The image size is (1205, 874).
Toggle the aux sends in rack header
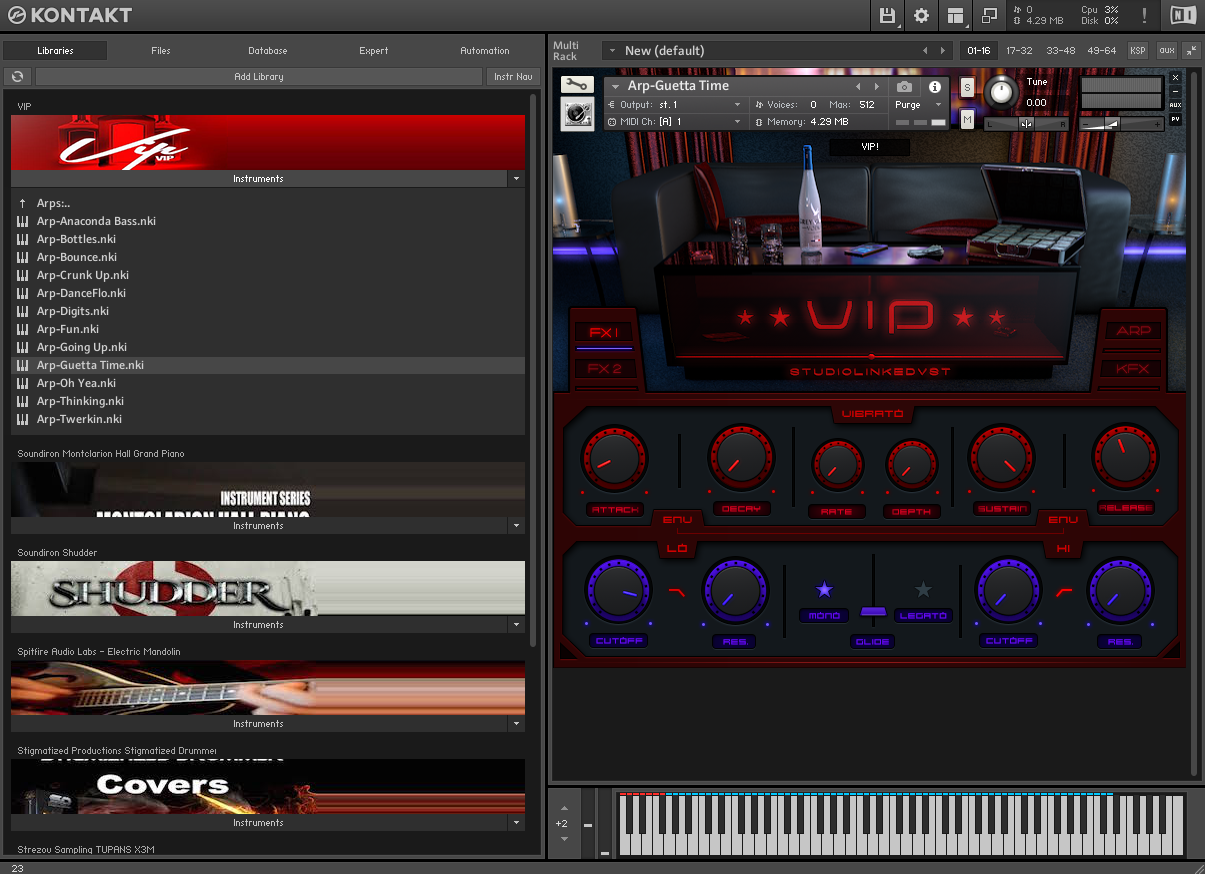pos(1166,51)
